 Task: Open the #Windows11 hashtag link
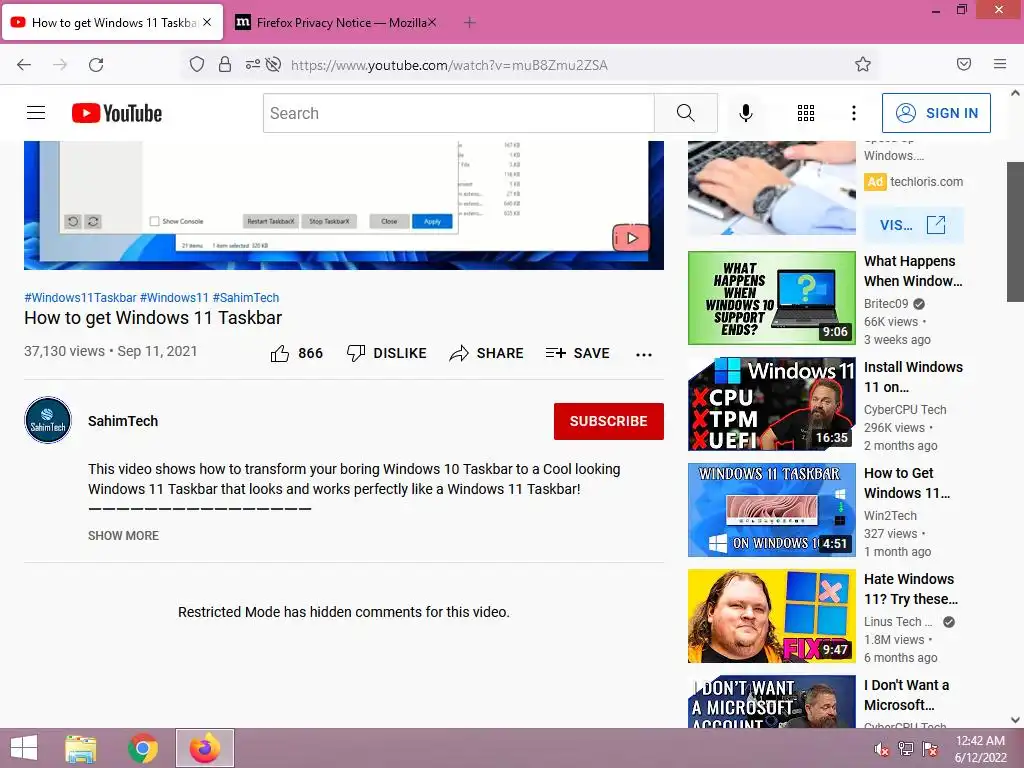click(x=174, y=297)
